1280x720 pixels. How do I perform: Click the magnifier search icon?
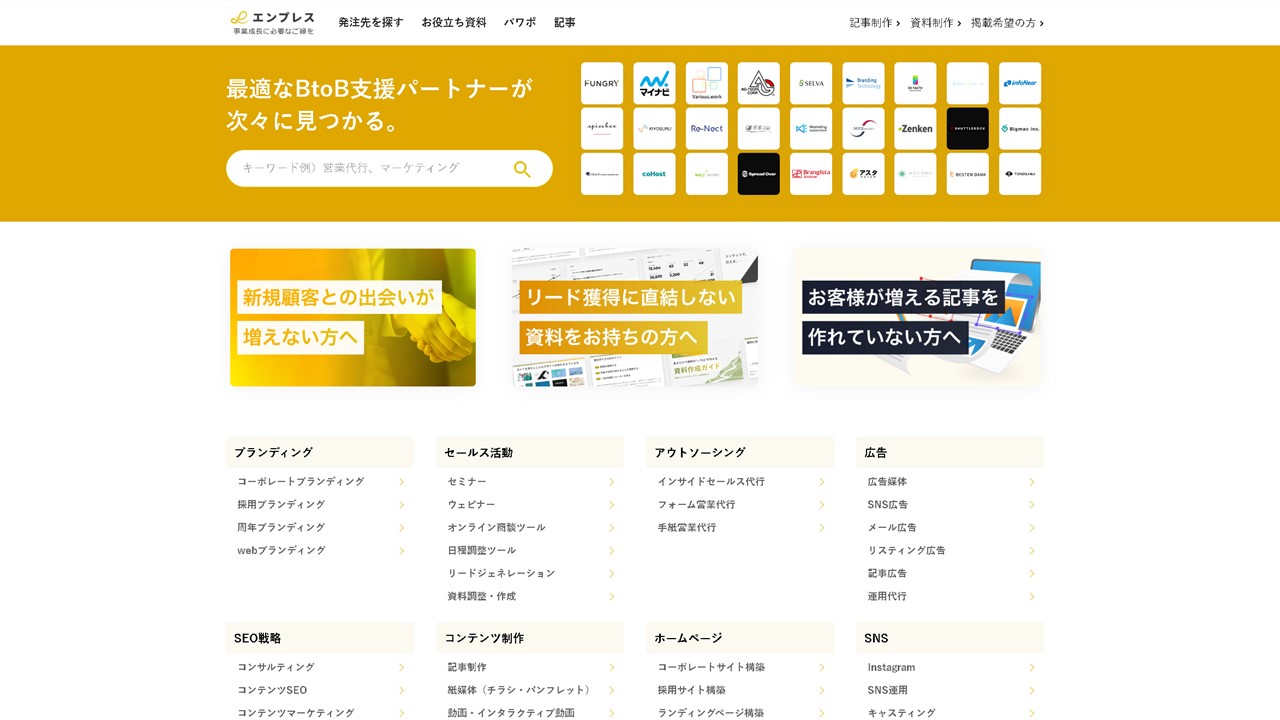[x=523, y=169]
